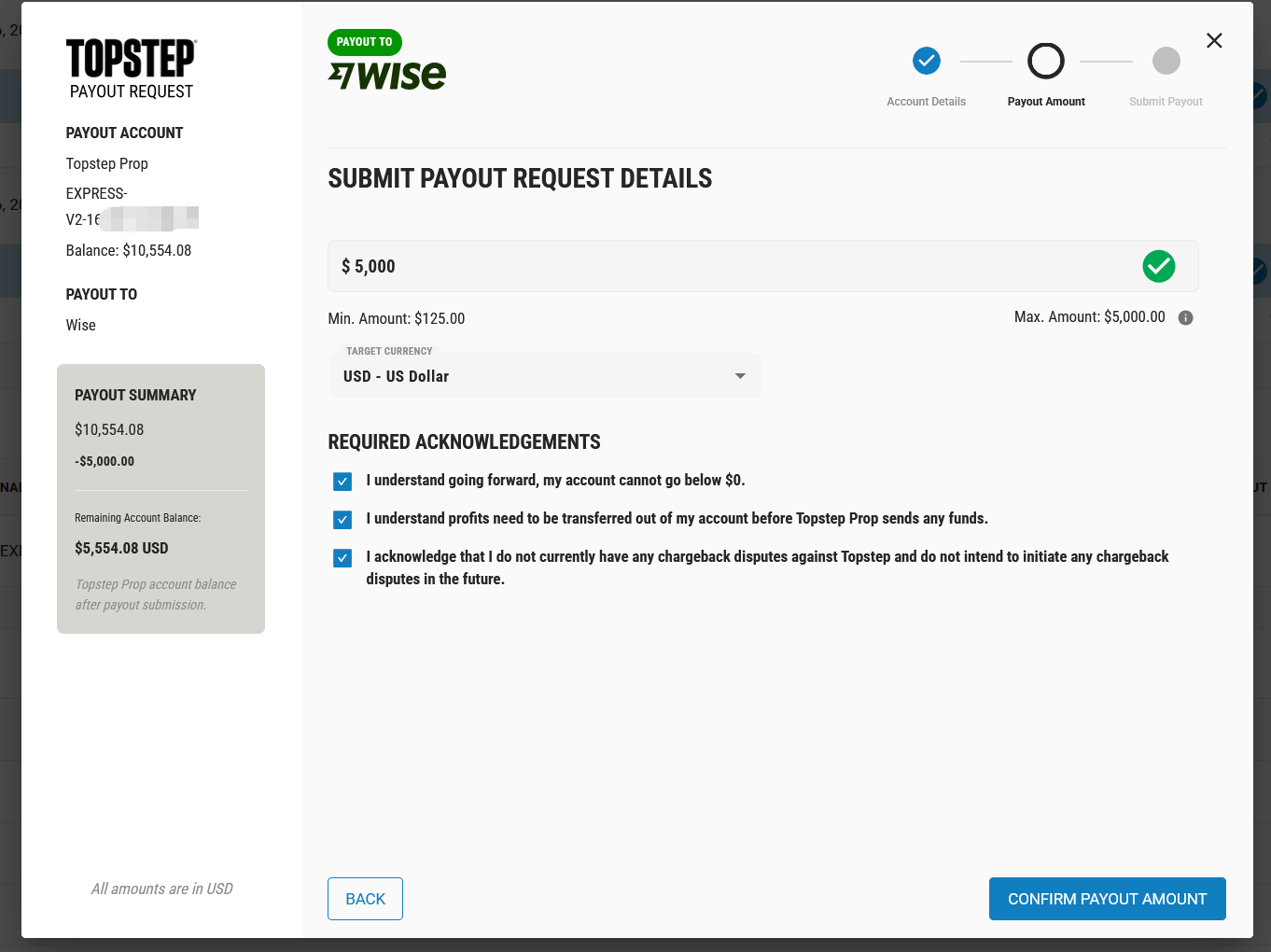This screenshot has width=1271, height=952.
Task: Go back with the BACK button
Action: point(365,899)
